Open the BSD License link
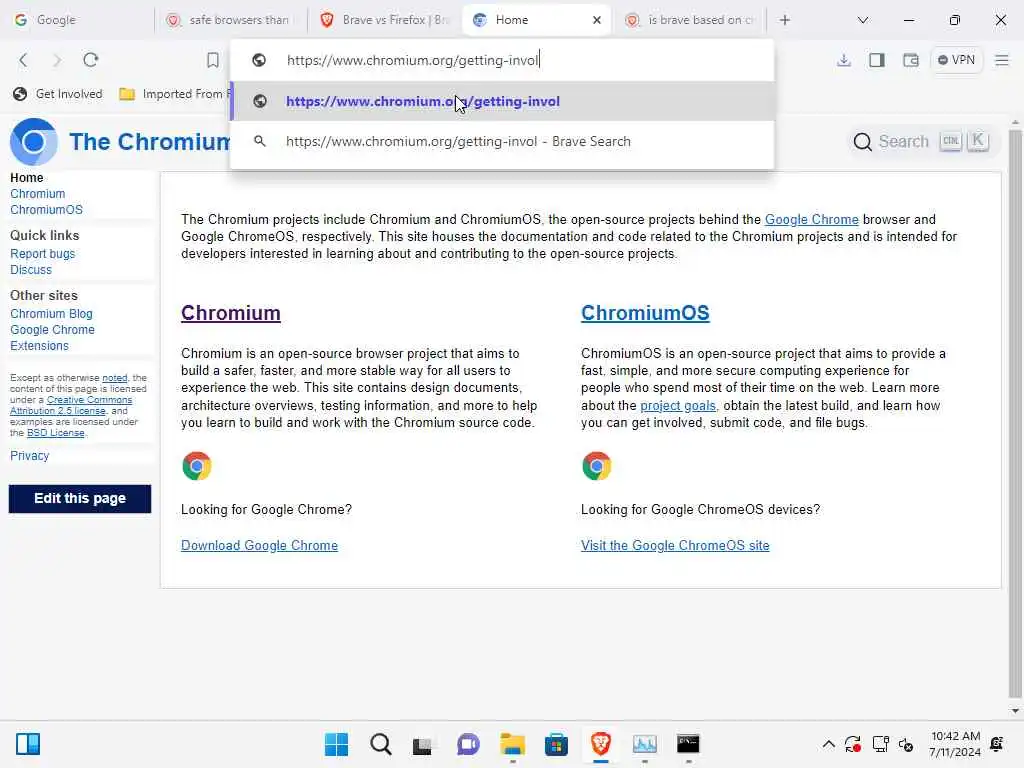1024x768 pixels. coord(56,433)
